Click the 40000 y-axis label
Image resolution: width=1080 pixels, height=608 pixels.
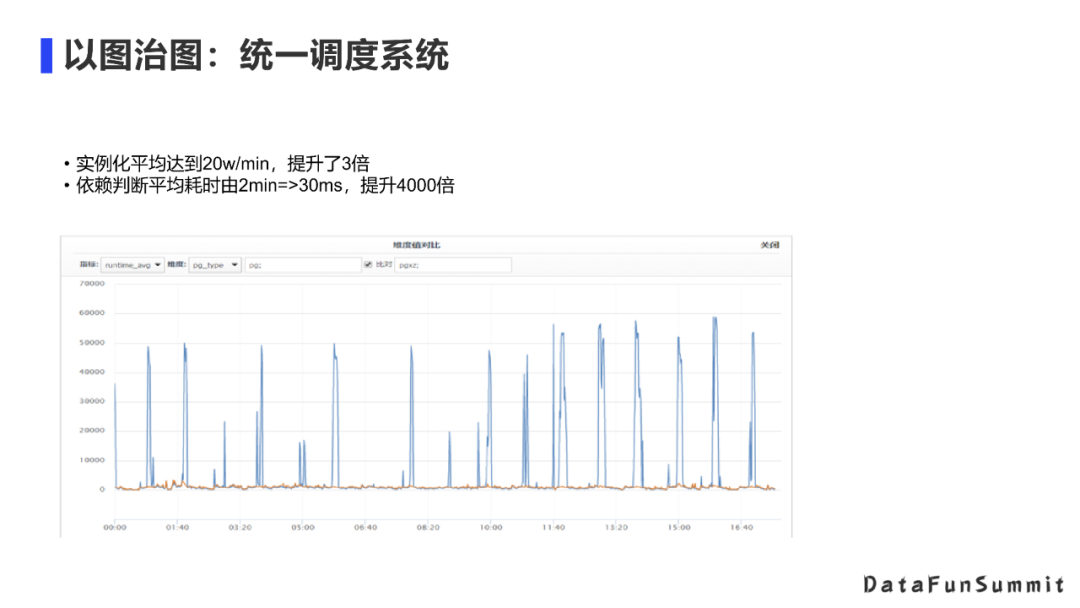92,372
